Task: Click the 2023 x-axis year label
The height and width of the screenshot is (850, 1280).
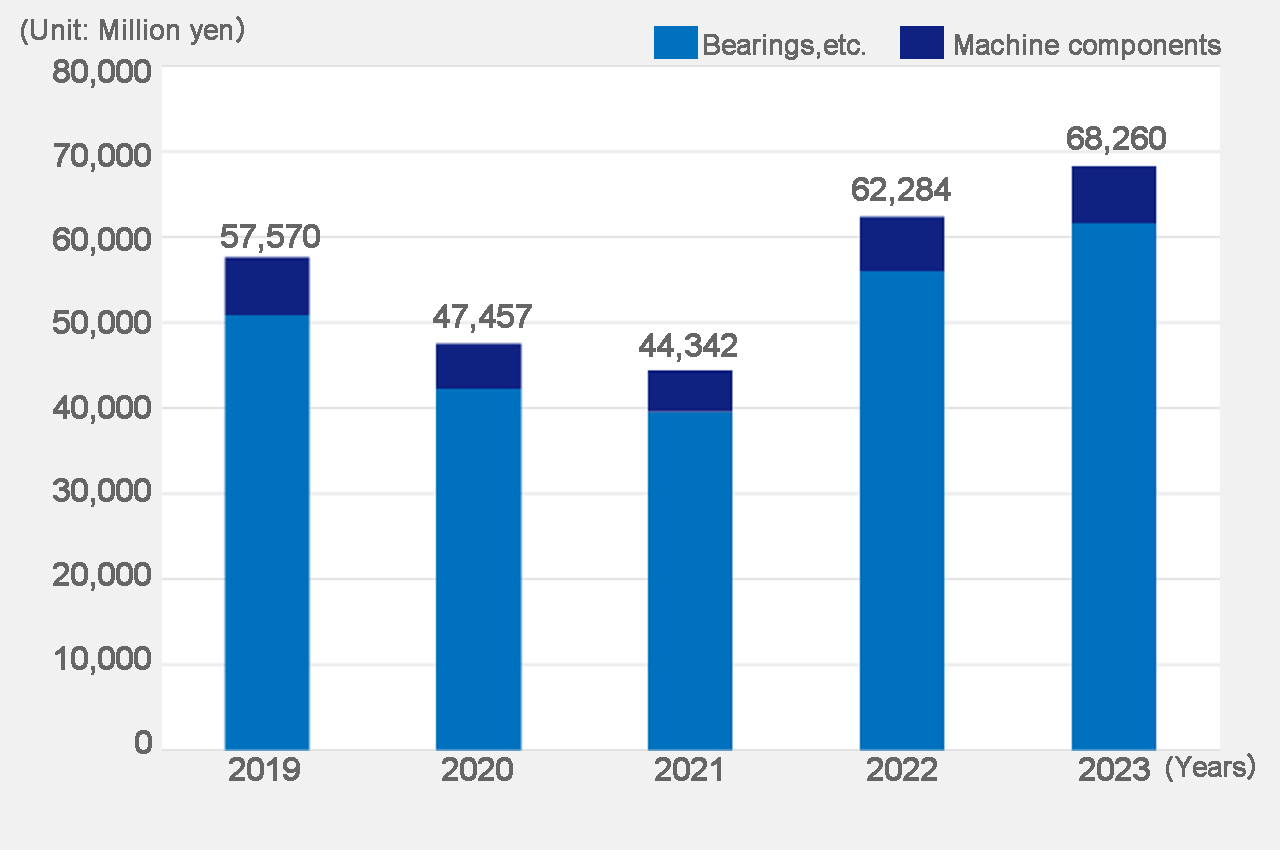Action: point(1114,769)
